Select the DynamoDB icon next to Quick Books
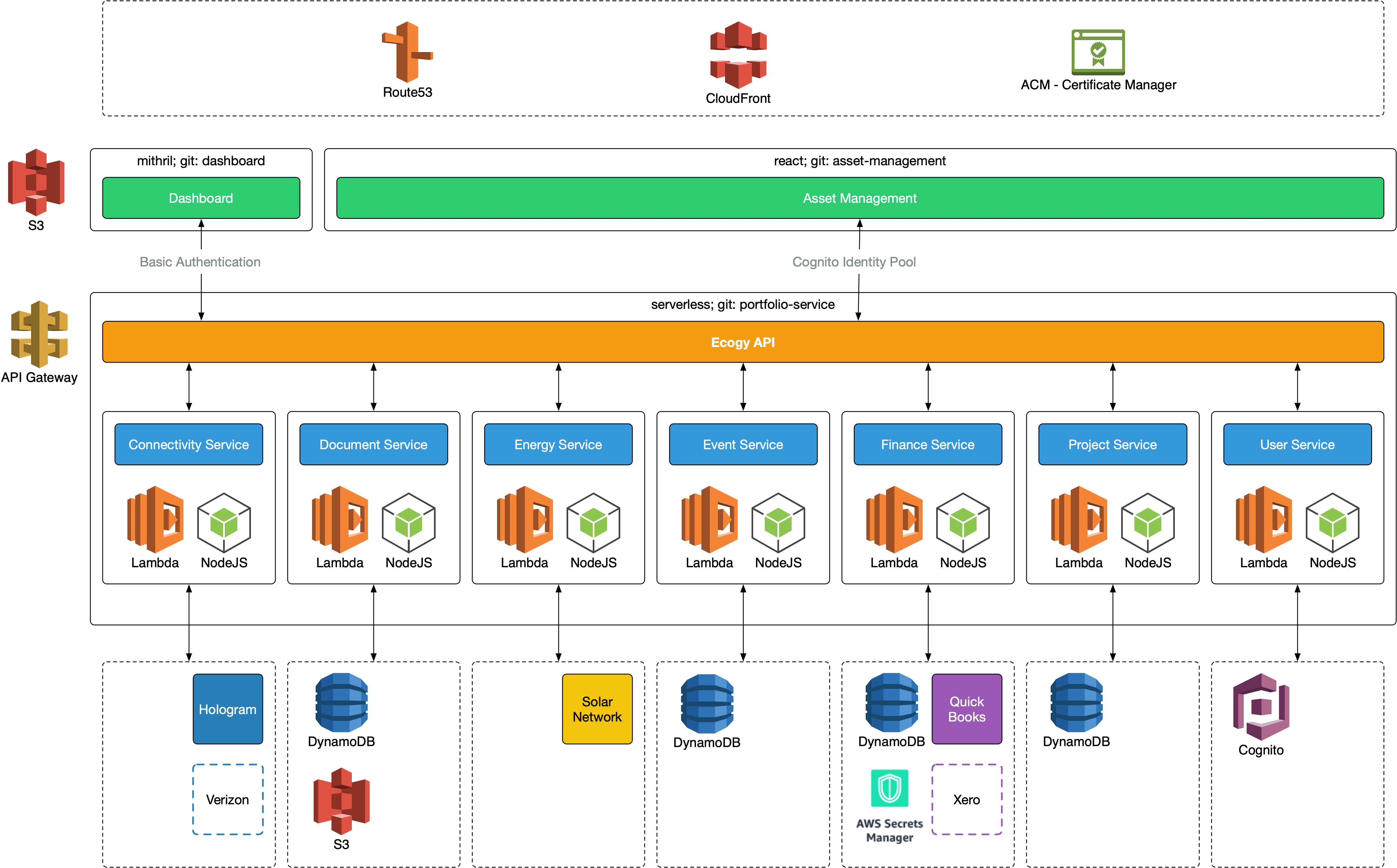Image resolution: width=1397 pixels, height=868 pixels. point(892,703)
